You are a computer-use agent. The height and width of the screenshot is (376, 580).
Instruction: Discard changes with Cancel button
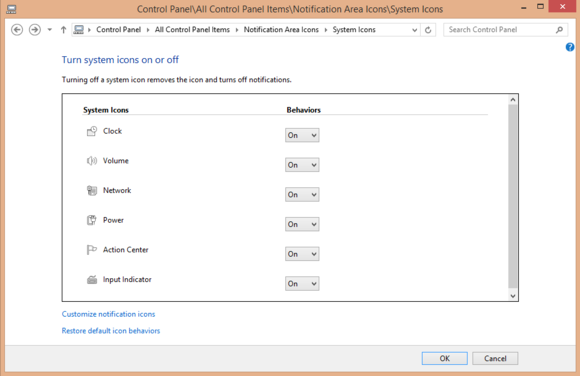coord(495,358)
